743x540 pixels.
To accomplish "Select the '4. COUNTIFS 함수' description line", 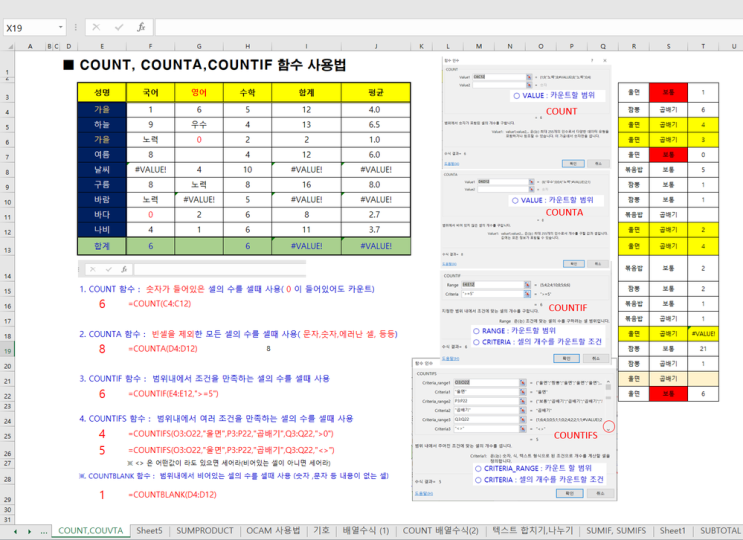I will click(216, 419).
